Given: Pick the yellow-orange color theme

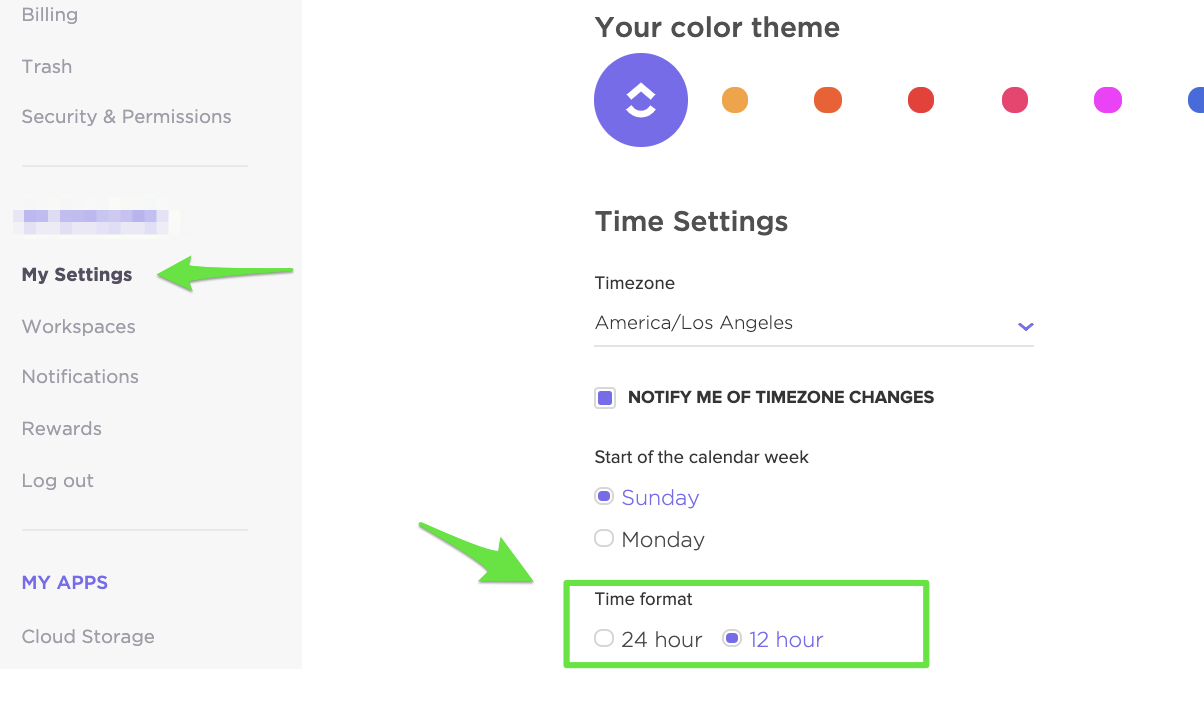Looking at the screenshot, I should point(735,100).
